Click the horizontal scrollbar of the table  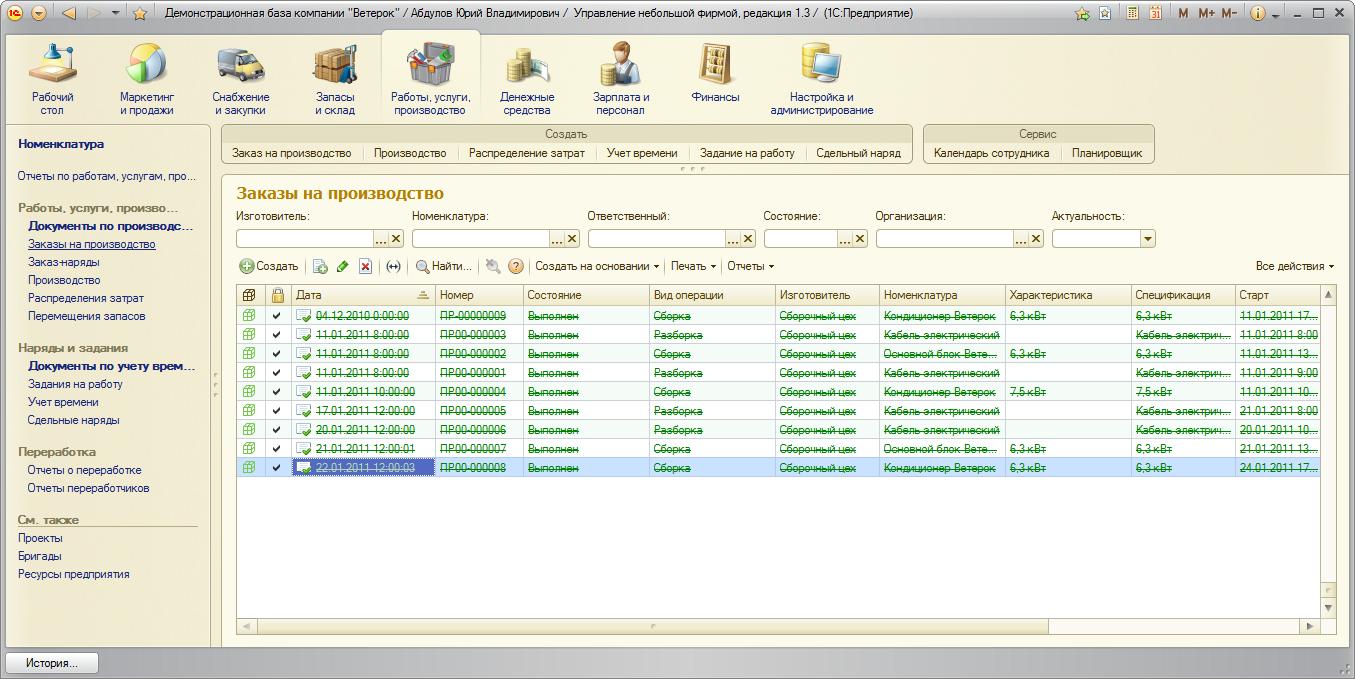point(651,626)
